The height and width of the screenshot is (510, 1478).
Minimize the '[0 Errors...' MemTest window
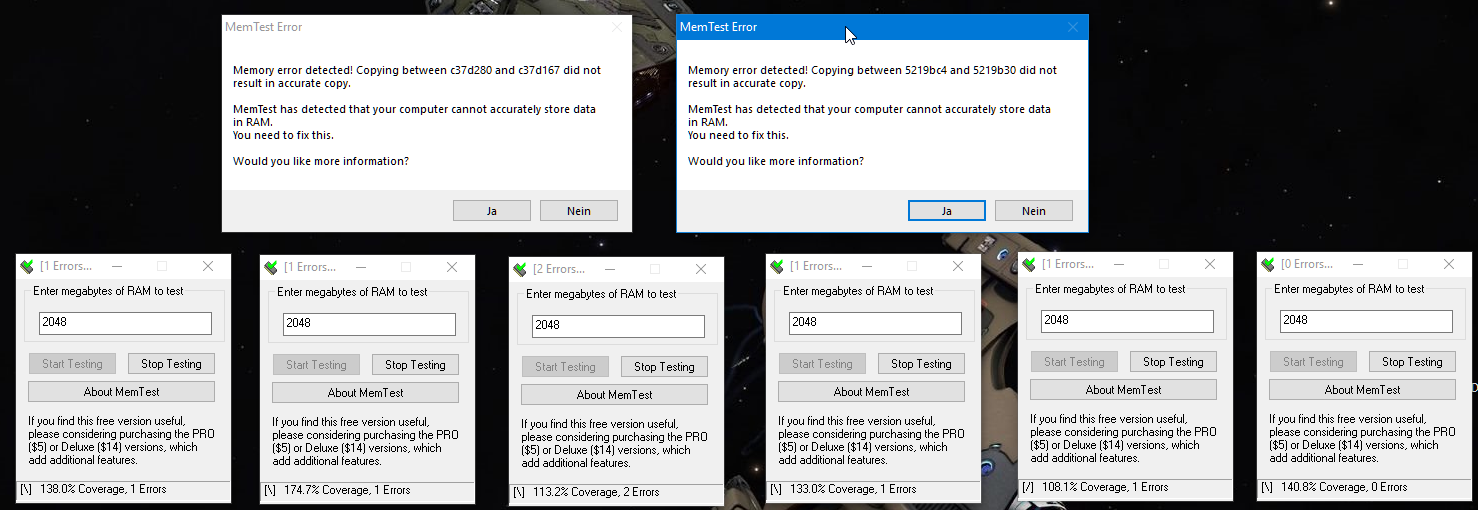tap(1357, 264)
